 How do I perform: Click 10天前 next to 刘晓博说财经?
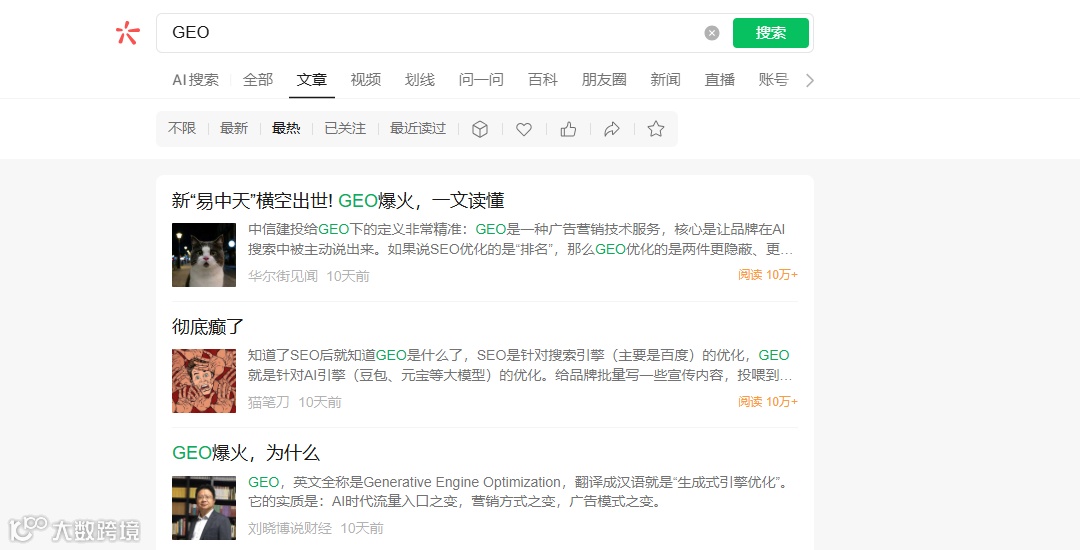coord(362,528)
